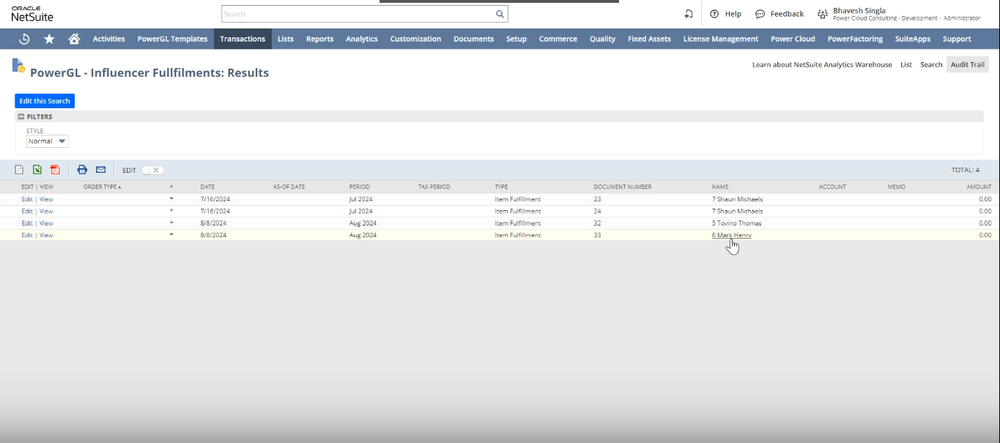
Task: Toggle the inline EDIT switch
Action: (x=152, y=170)
